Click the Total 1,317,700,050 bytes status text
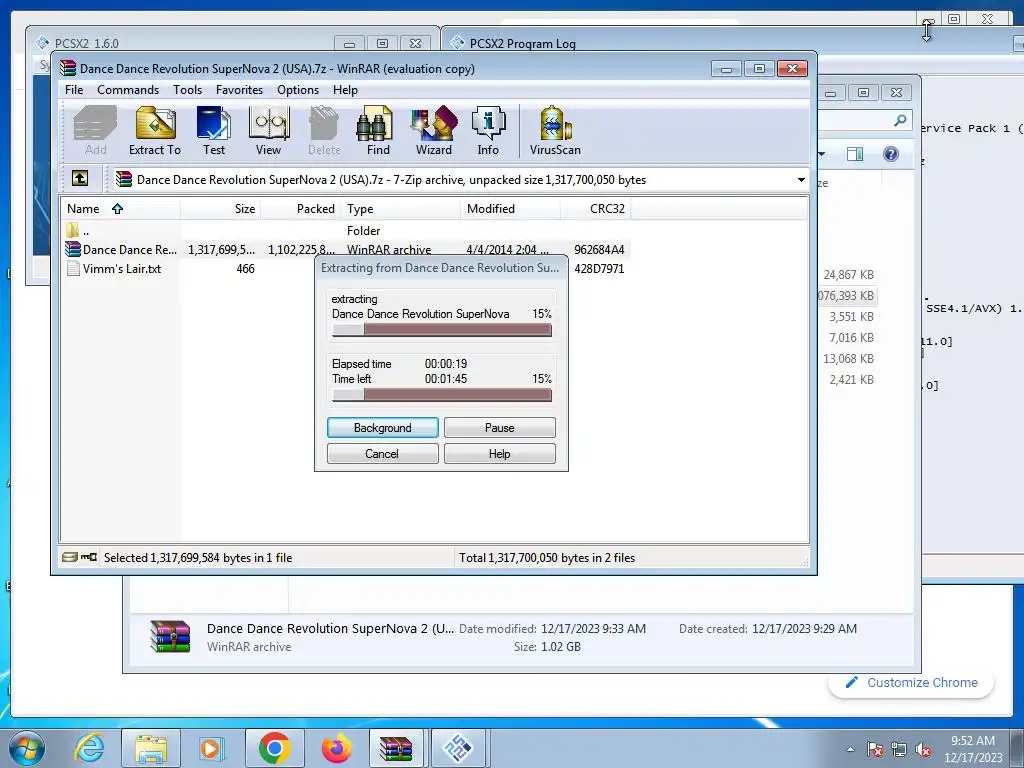 coord(547,558)
